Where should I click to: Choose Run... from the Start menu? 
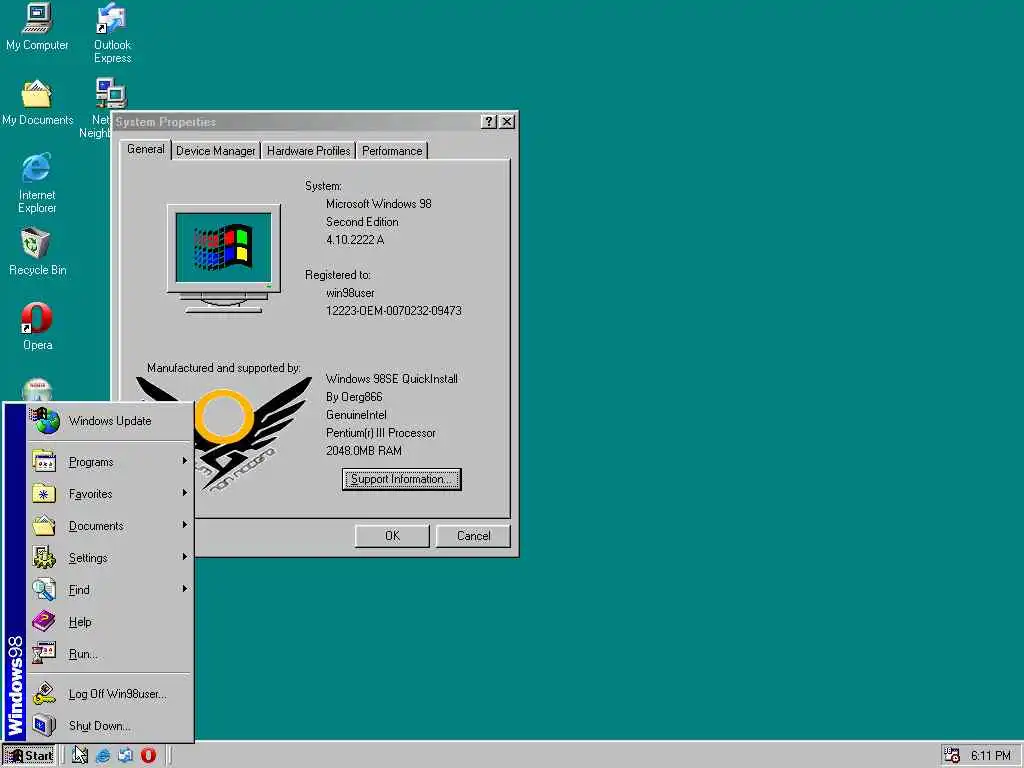point(110,654)
